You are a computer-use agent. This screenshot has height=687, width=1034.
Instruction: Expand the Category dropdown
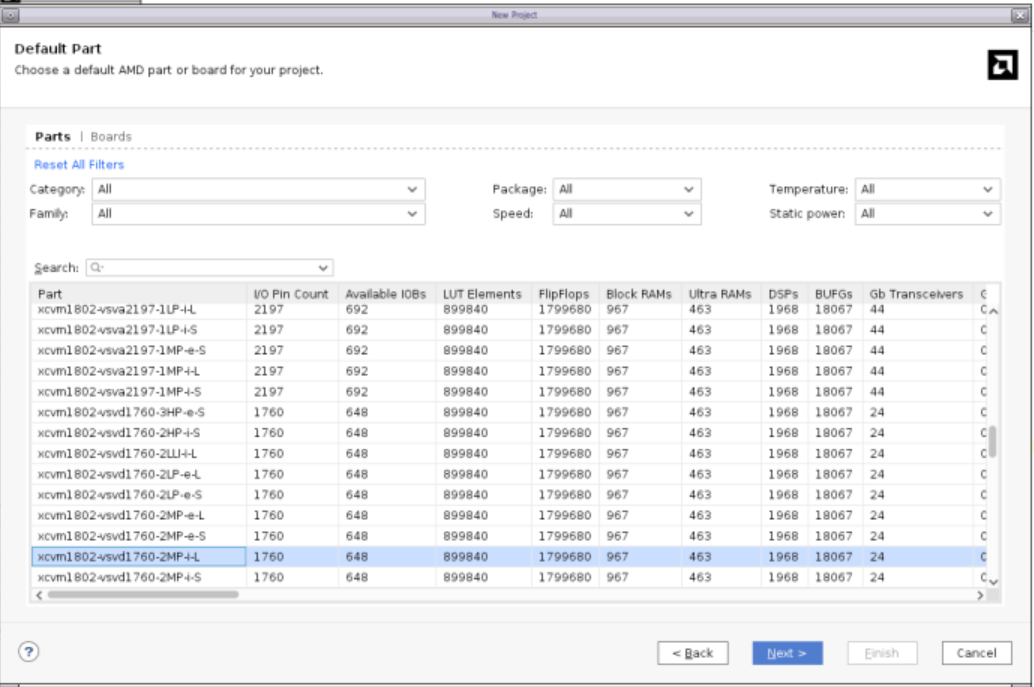coord(258,189)
